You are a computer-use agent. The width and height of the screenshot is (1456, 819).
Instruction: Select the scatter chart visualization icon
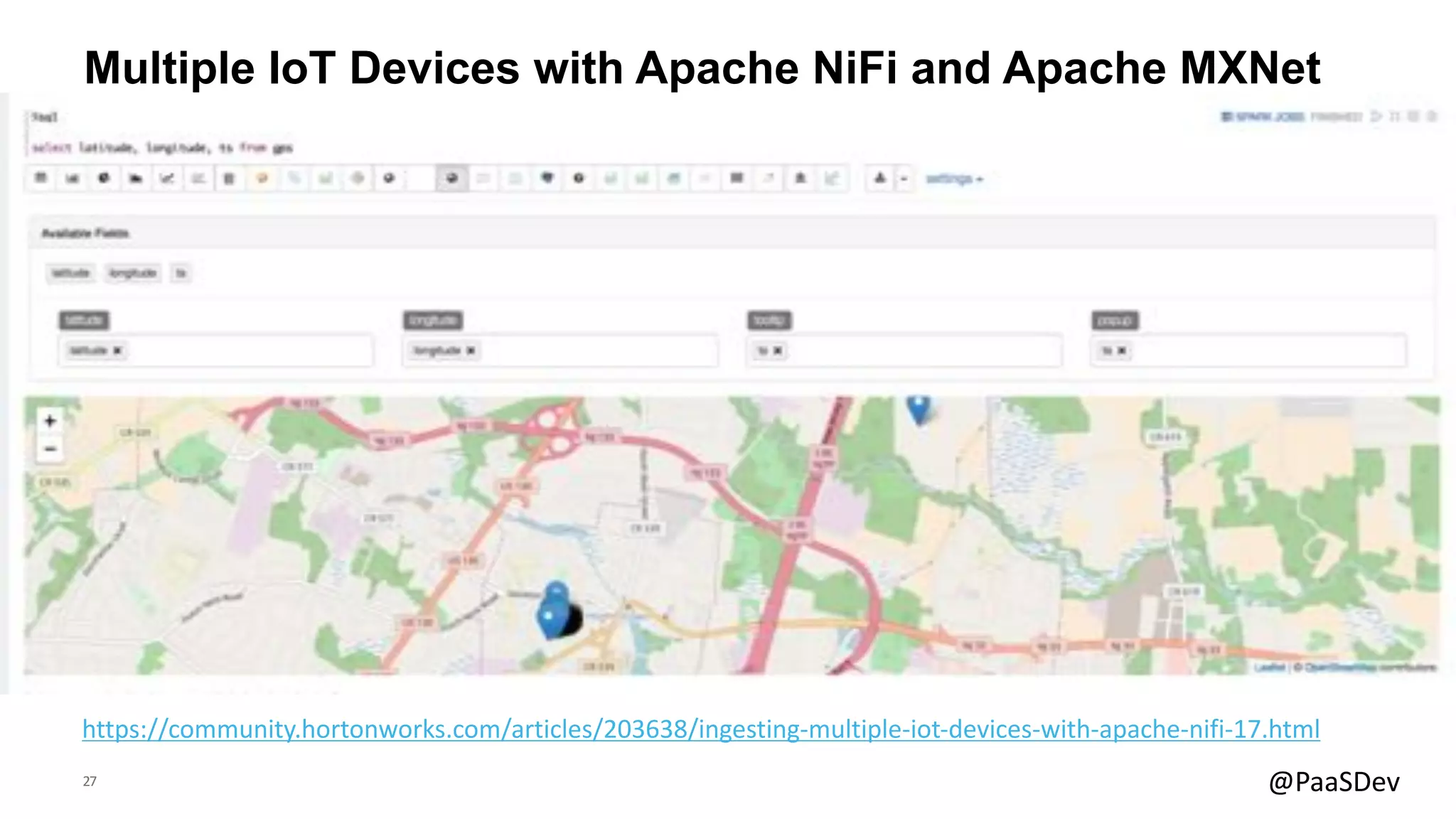pyautogui.click(x=198, y=178)
